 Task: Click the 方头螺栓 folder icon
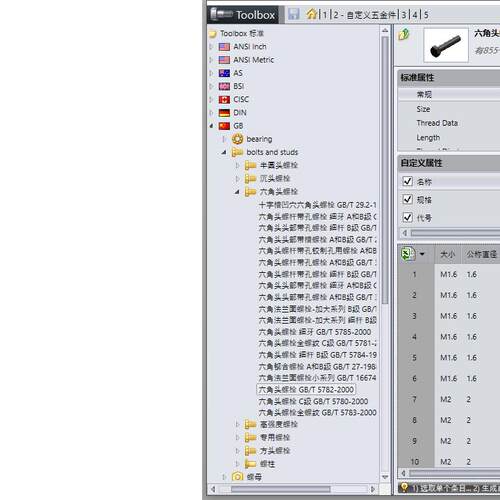coord(250,451)
